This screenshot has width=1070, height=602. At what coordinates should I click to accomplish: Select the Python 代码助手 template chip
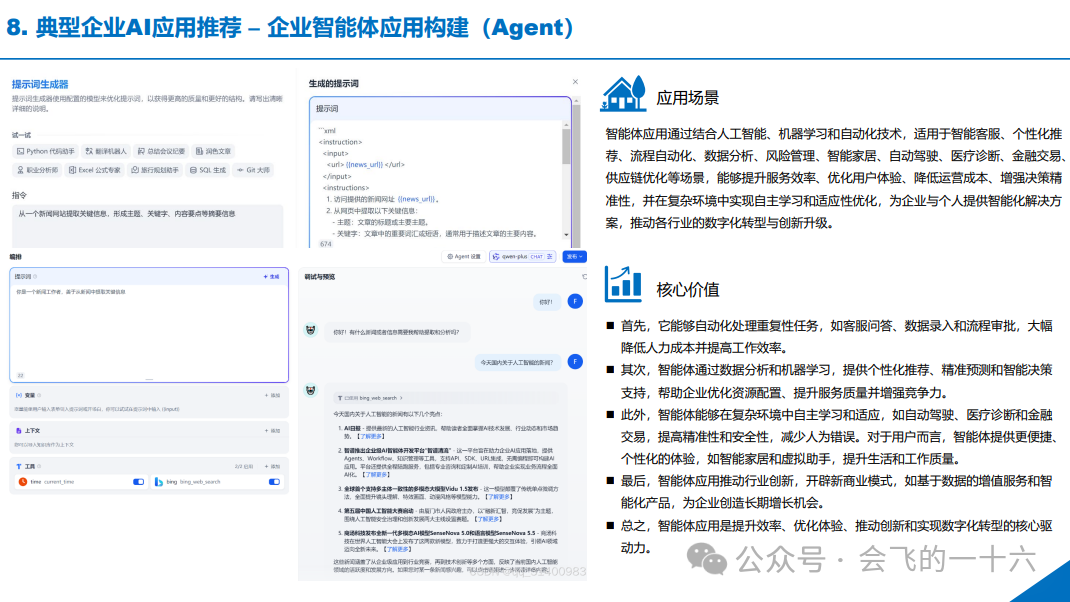(45, 152)
